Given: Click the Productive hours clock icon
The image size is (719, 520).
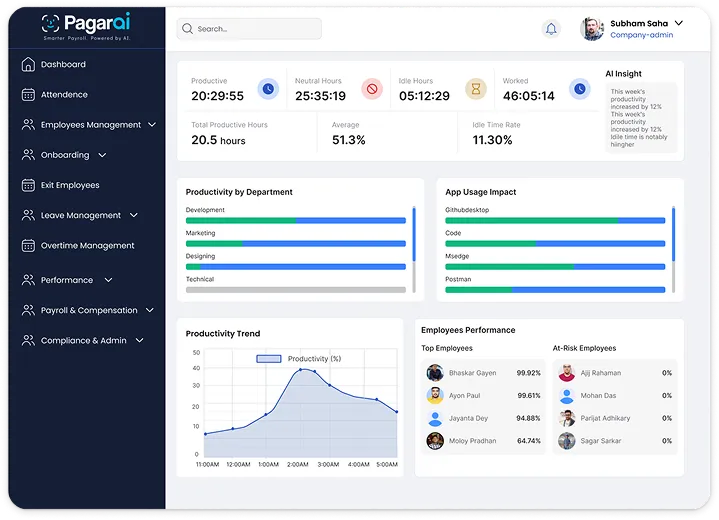Looking at the screenshot, I should pos(268,89).
